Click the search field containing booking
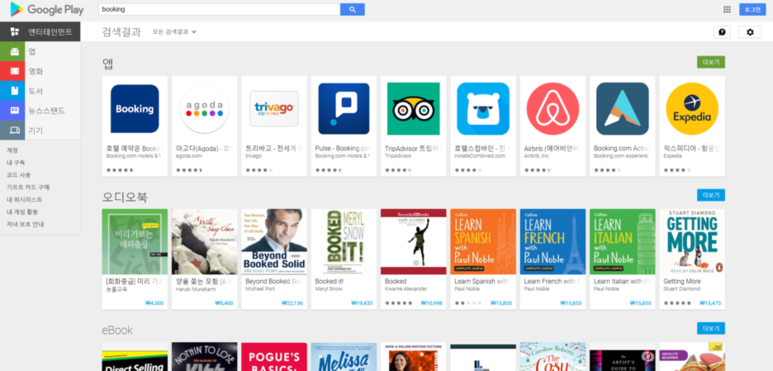Viewport: 773px width, 371px height. pyautogui.click(x=219, y=9)
